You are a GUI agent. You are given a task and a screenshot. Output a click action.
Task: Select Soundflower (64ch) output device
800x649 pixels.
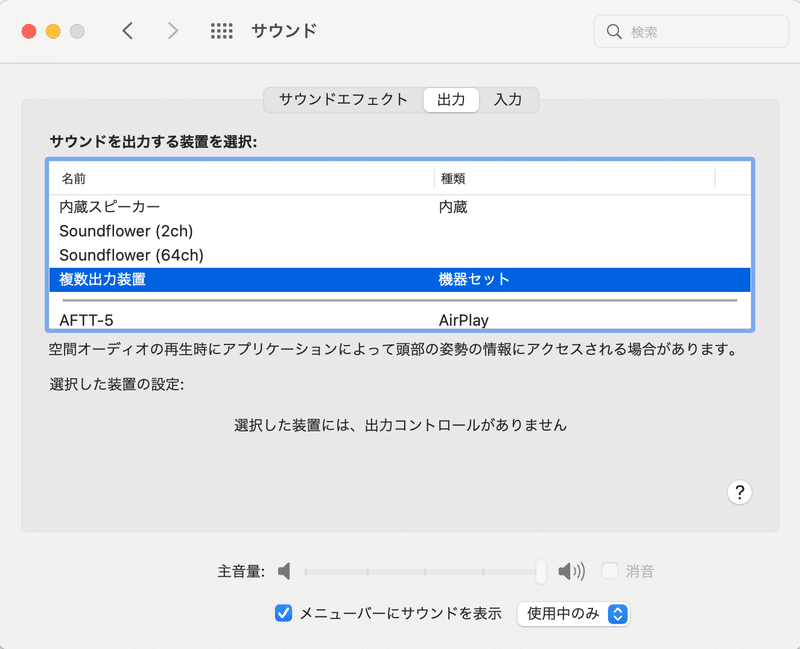[400, 255]
